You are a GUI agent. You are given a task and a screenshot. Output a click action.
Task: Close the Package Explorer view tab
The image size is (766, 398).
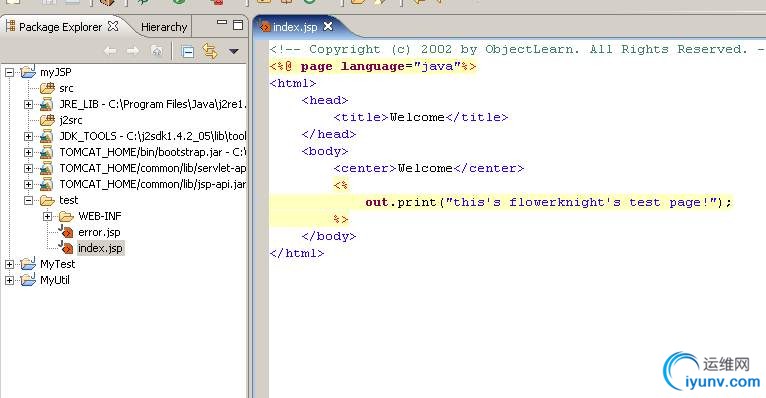click(113, 26)
